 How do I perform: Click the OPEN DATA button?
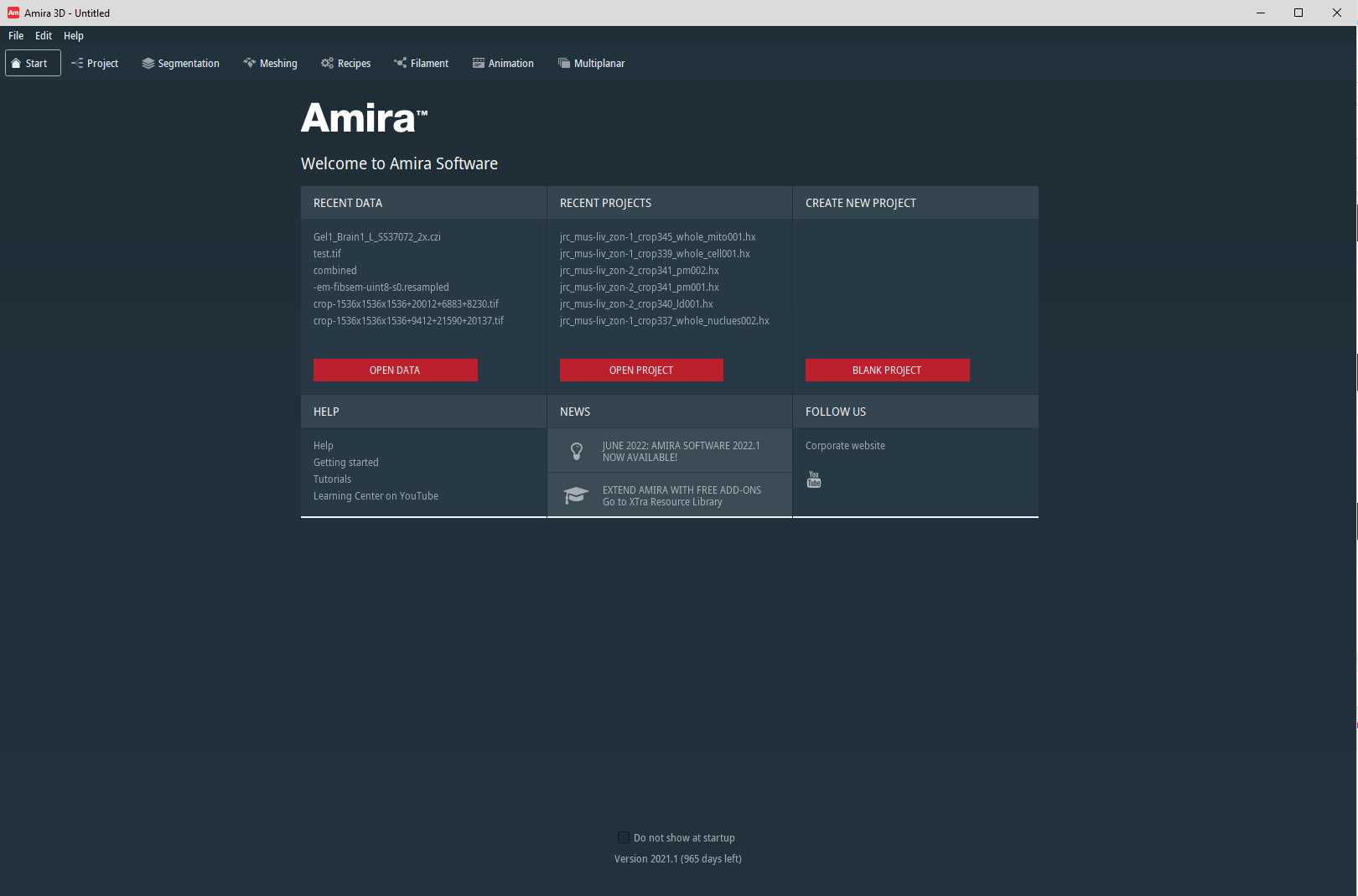(395, 370)
